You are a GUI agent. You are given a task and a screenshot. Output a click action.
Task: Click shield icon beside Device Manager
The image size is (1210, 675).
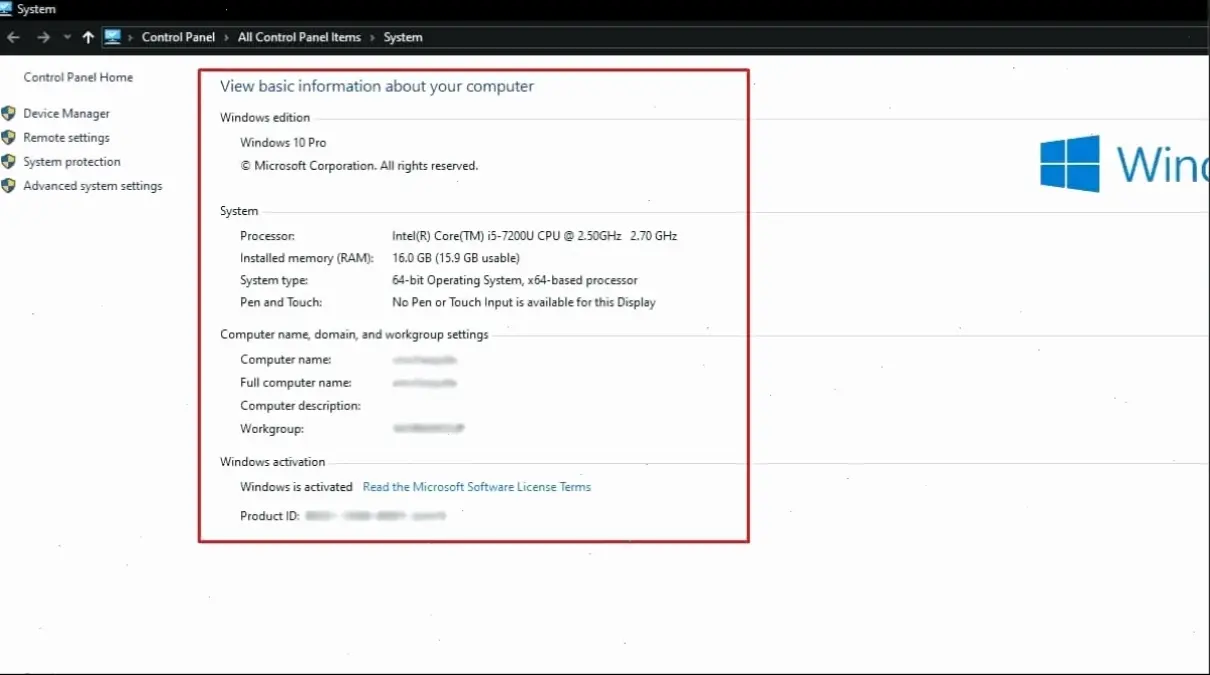pyautogui.click(x=9, y=113)
